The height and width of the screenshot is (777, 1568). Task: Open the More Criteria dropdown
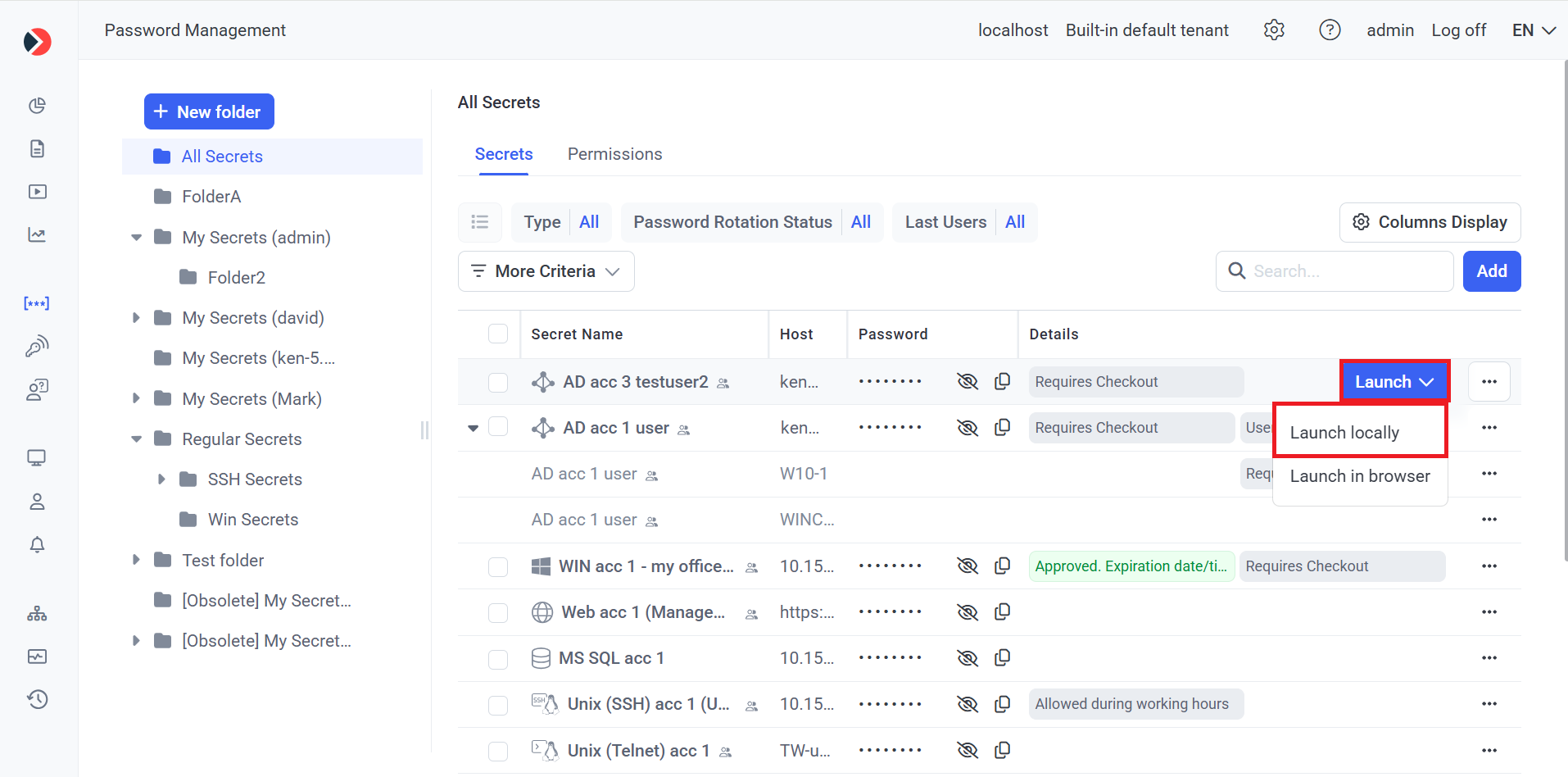pyautogui.click(x=546, y=271)
